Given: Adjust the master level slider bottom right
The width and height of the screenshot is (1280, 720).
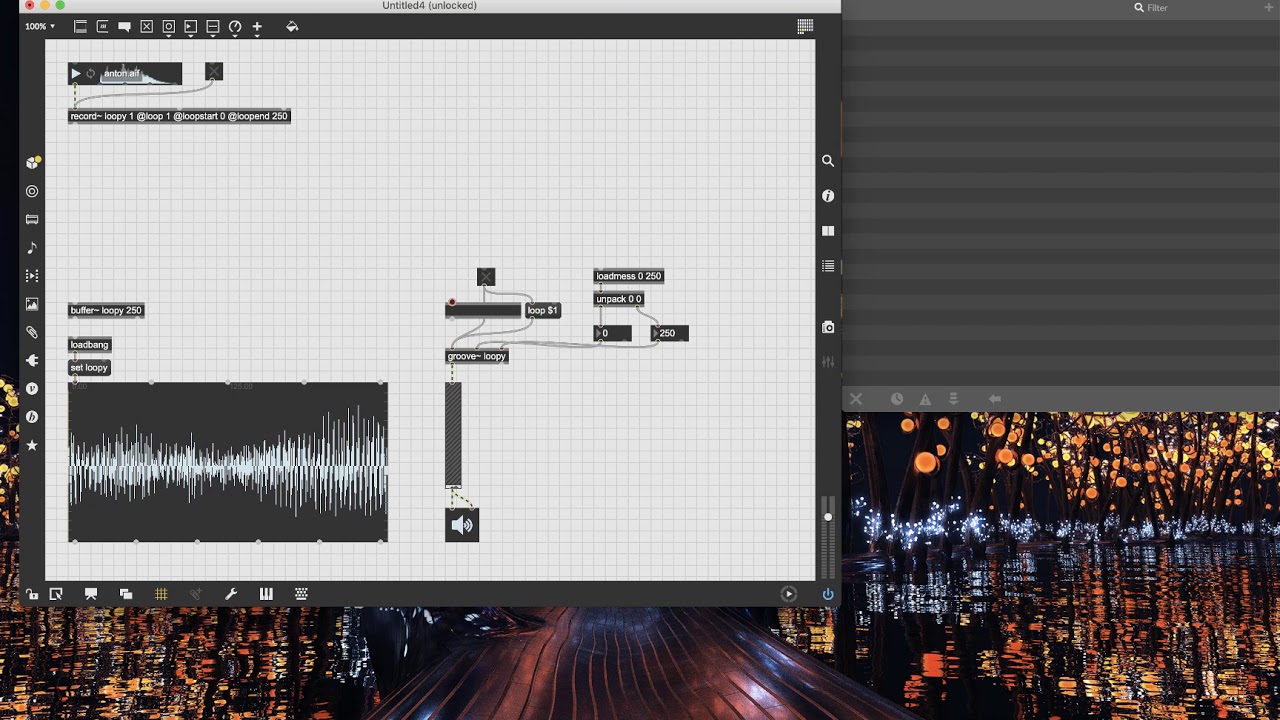Looking at the screenshot, I should tap(827, 537).
